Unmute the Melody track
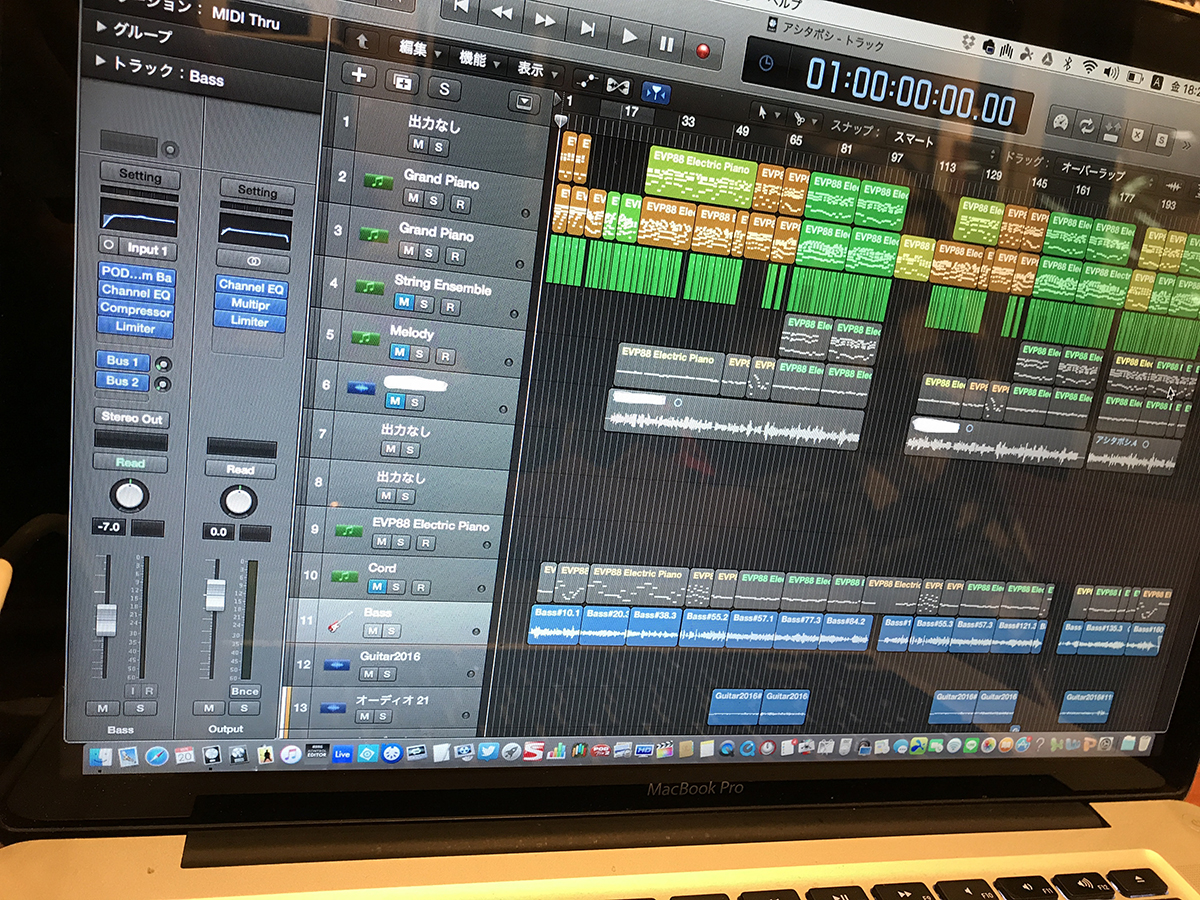The height and width of the screenshot is (900, 1200). [x=399, y=352]
